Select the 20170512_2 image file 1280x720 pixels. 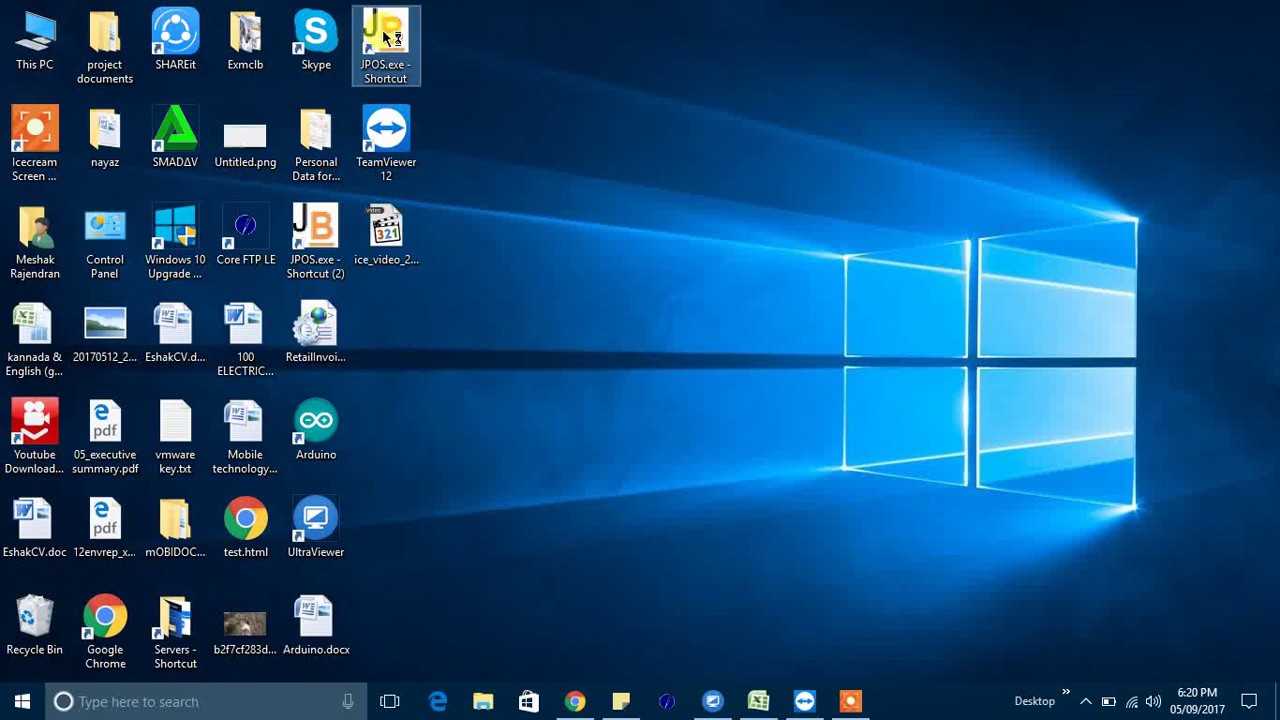pyautogui.click(x=105, y=334)
